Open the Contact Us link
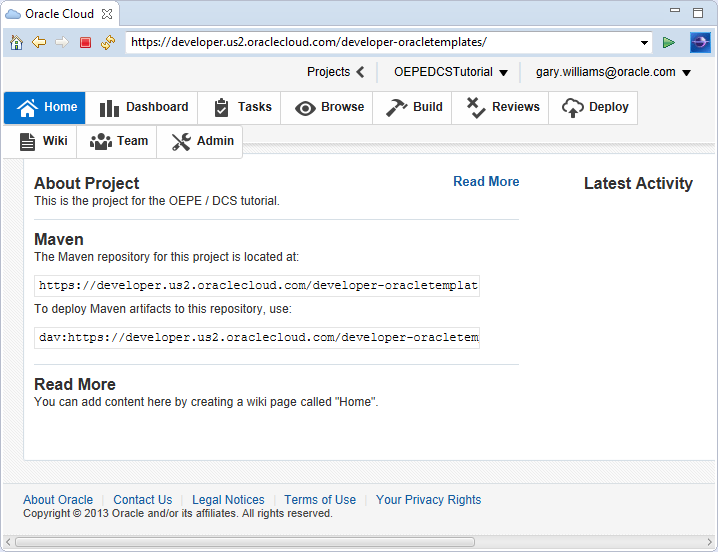The image size is (718, 552). pyautogui.click(x=142, y=500)
